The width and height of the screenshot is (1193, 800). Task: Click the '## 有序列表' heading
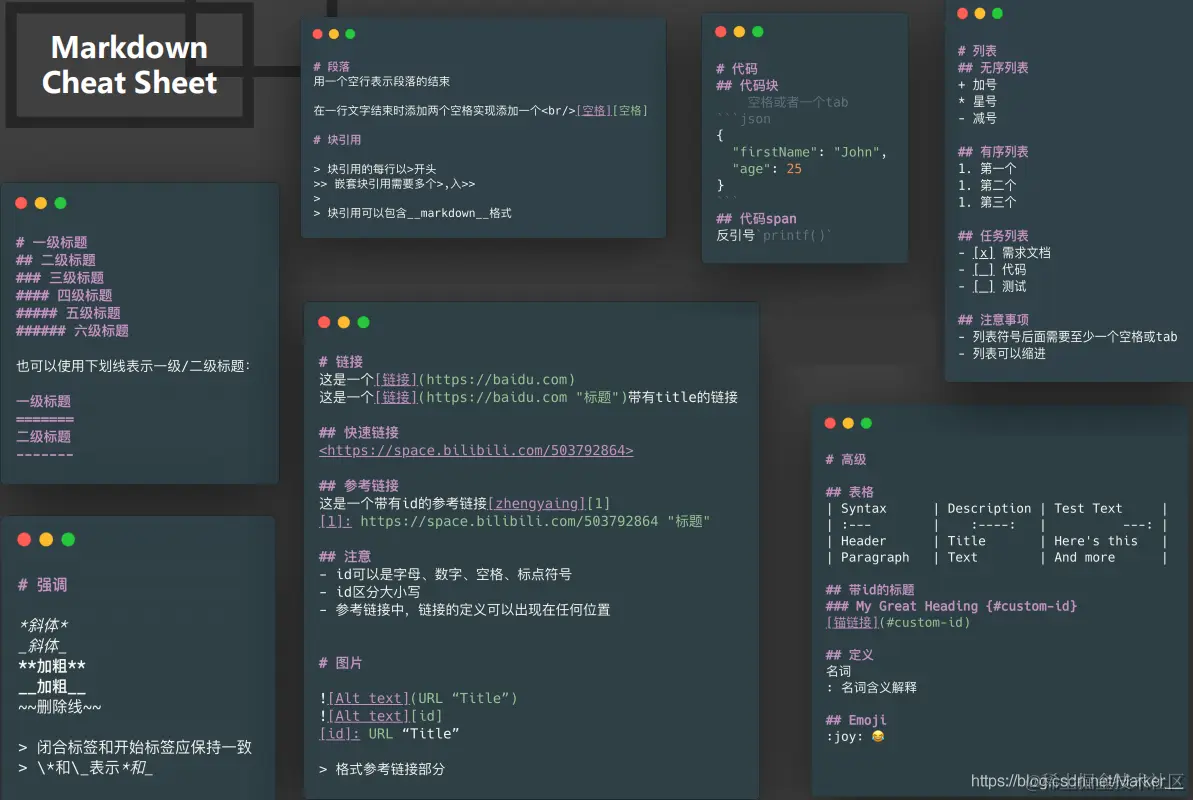[x=993, y=151]
